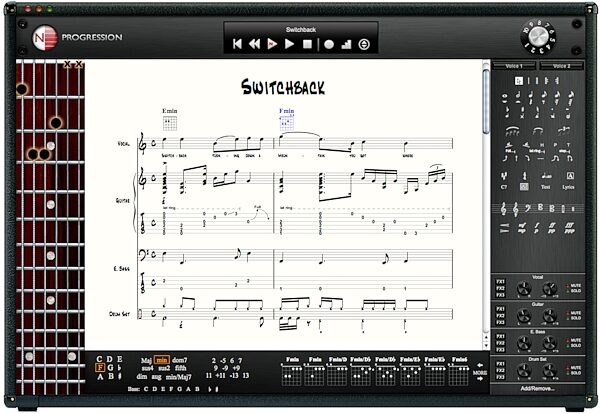The width and height of the screenshot is (600, 414).
Task: Open FX1 slot on the Guitar track
Action: pos(500,309)
